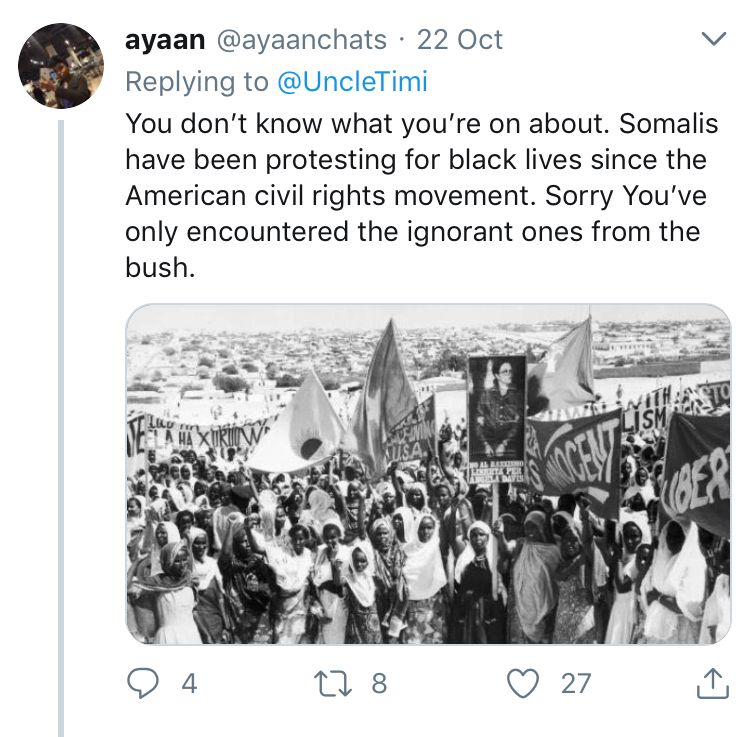This screenshot has height=737, width=750.
Task: Click the reply speech bubble icon
Action: coord(145,684)
